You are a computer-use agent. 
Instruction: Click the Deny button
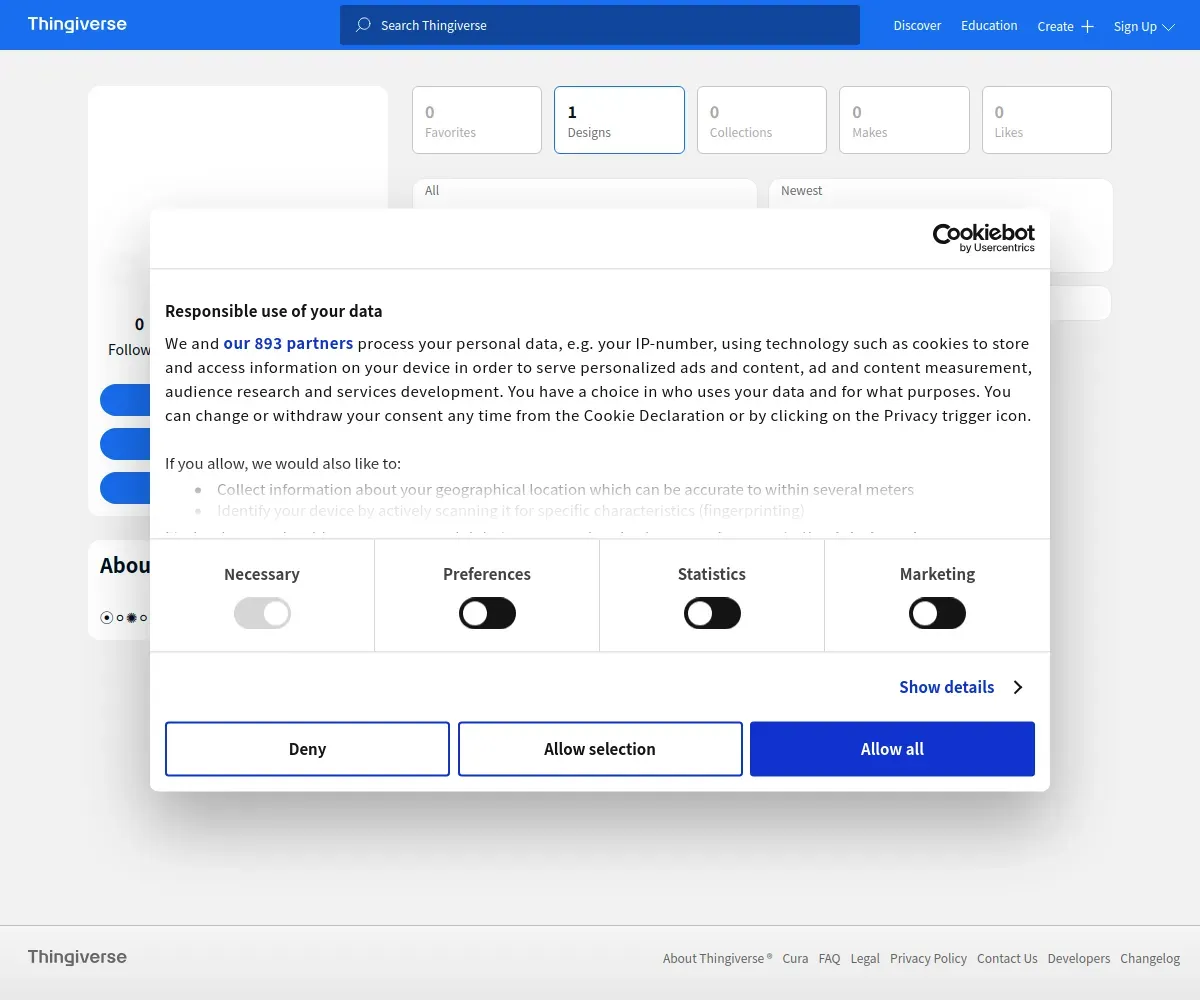307,749
